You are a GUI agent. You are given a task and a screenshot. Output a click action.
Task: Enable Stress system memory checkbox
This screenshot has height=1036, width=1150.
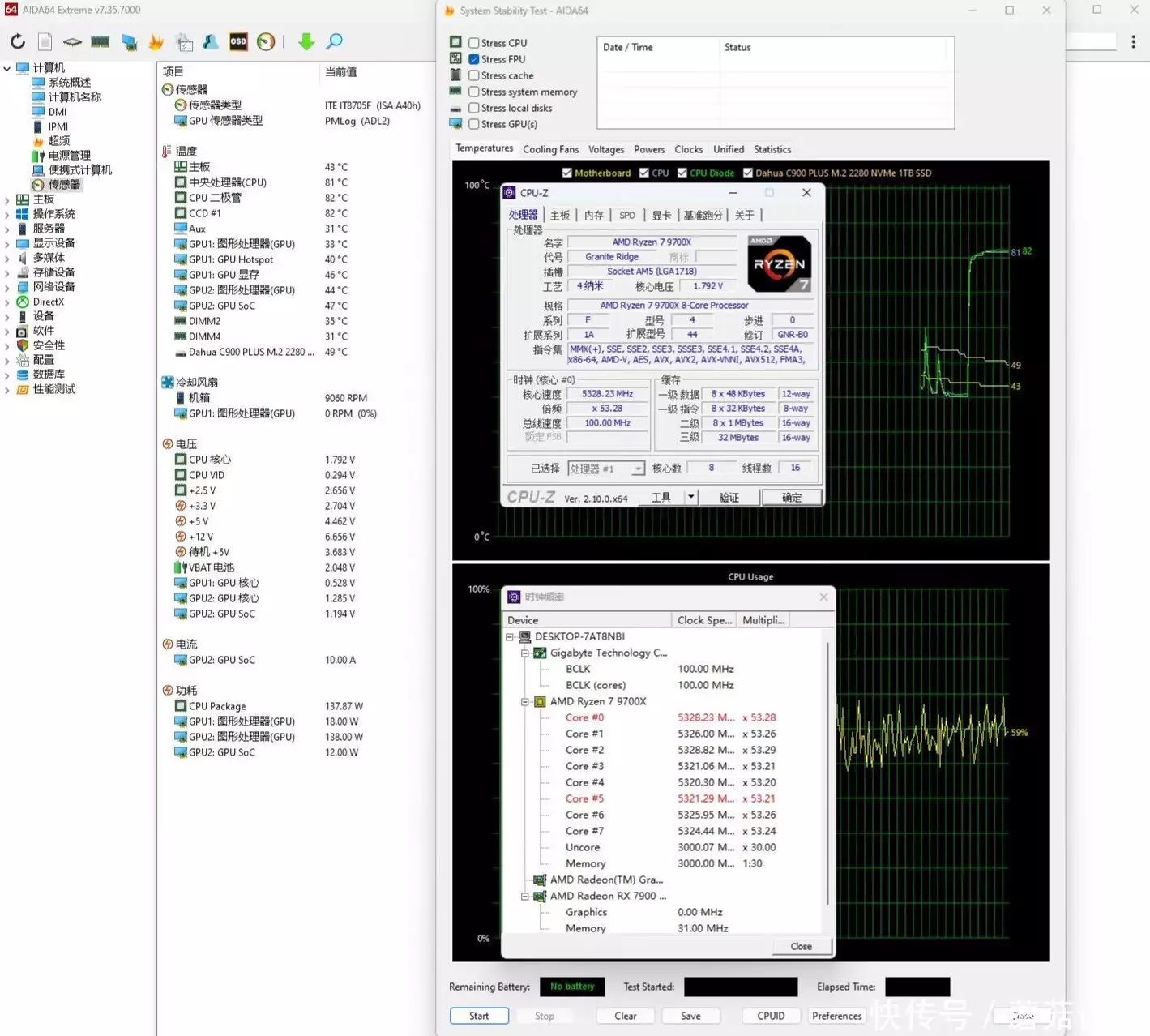[x=474, y=92]
